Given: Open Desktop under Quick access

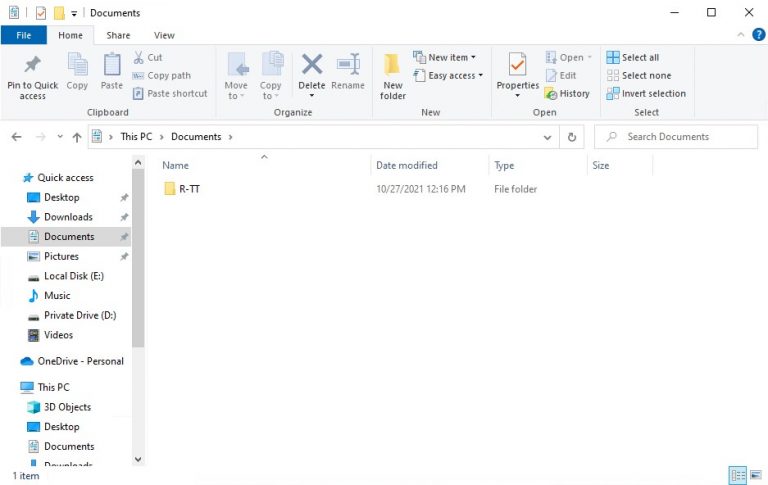Looking at the screenshot, I should tap(62, 197).
